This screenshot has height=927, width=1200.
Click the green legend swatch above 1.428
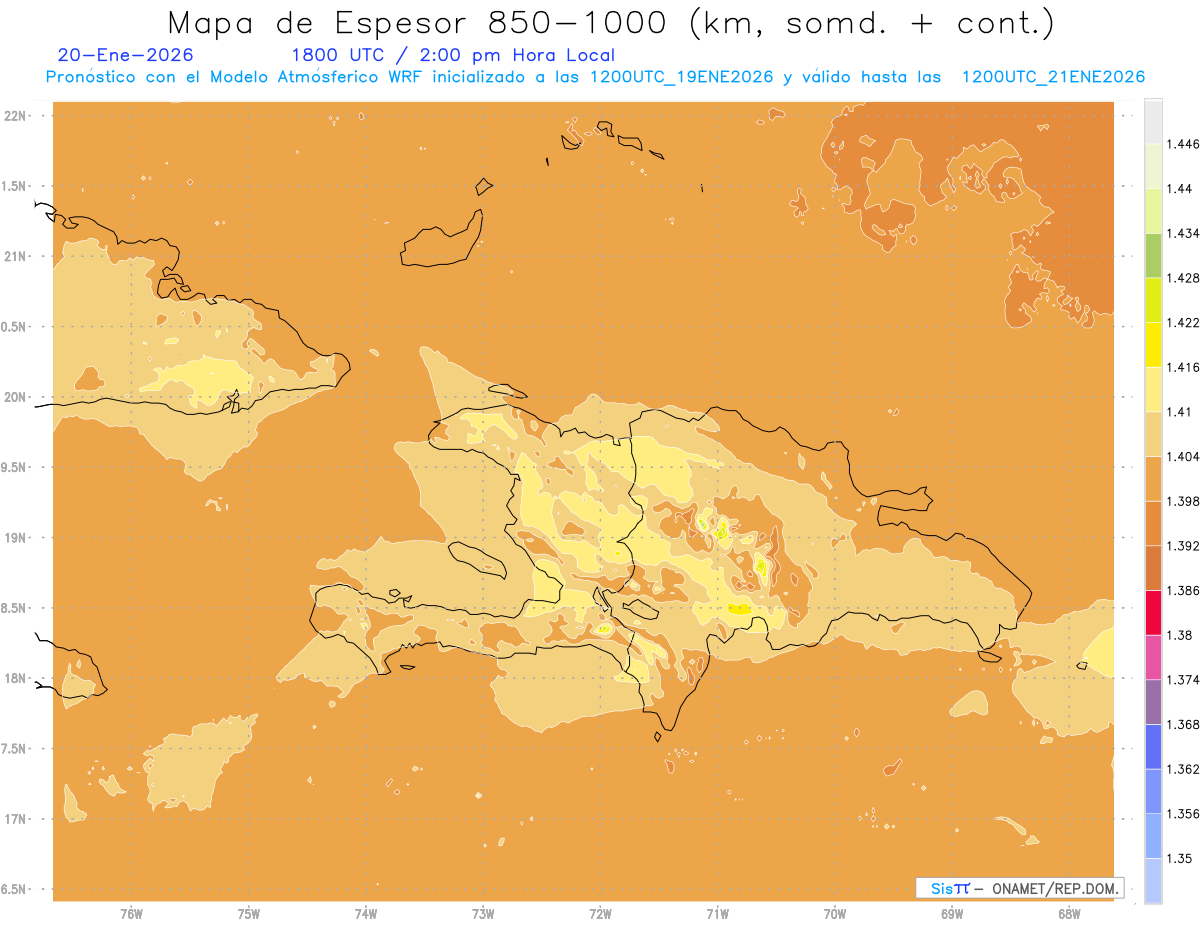1153,255
